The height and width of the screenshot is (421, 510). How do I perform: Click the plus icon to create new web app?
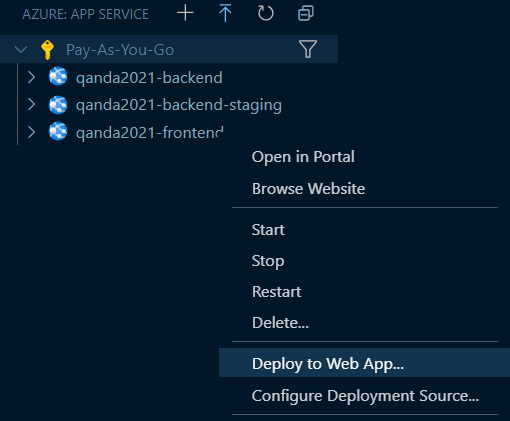coord(185,14)
